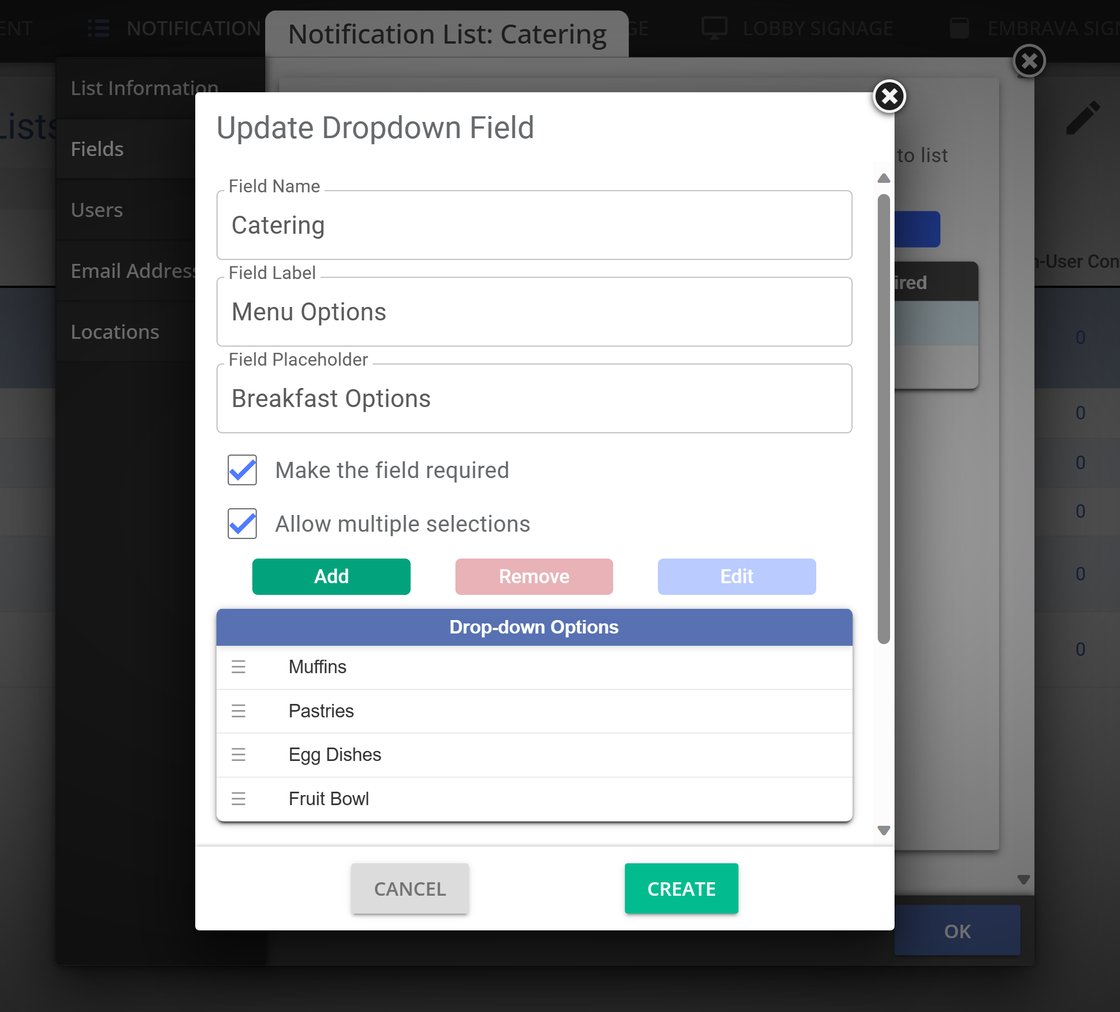Click the drag handle beside Fruit Bowl
Viewport: 1120px width, 1012px height.
(238, 799)
